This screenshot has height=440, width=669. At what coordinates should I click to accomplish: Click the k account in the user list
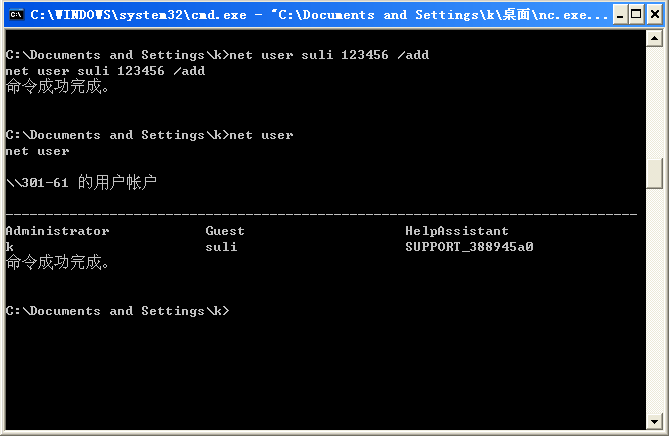9,247
